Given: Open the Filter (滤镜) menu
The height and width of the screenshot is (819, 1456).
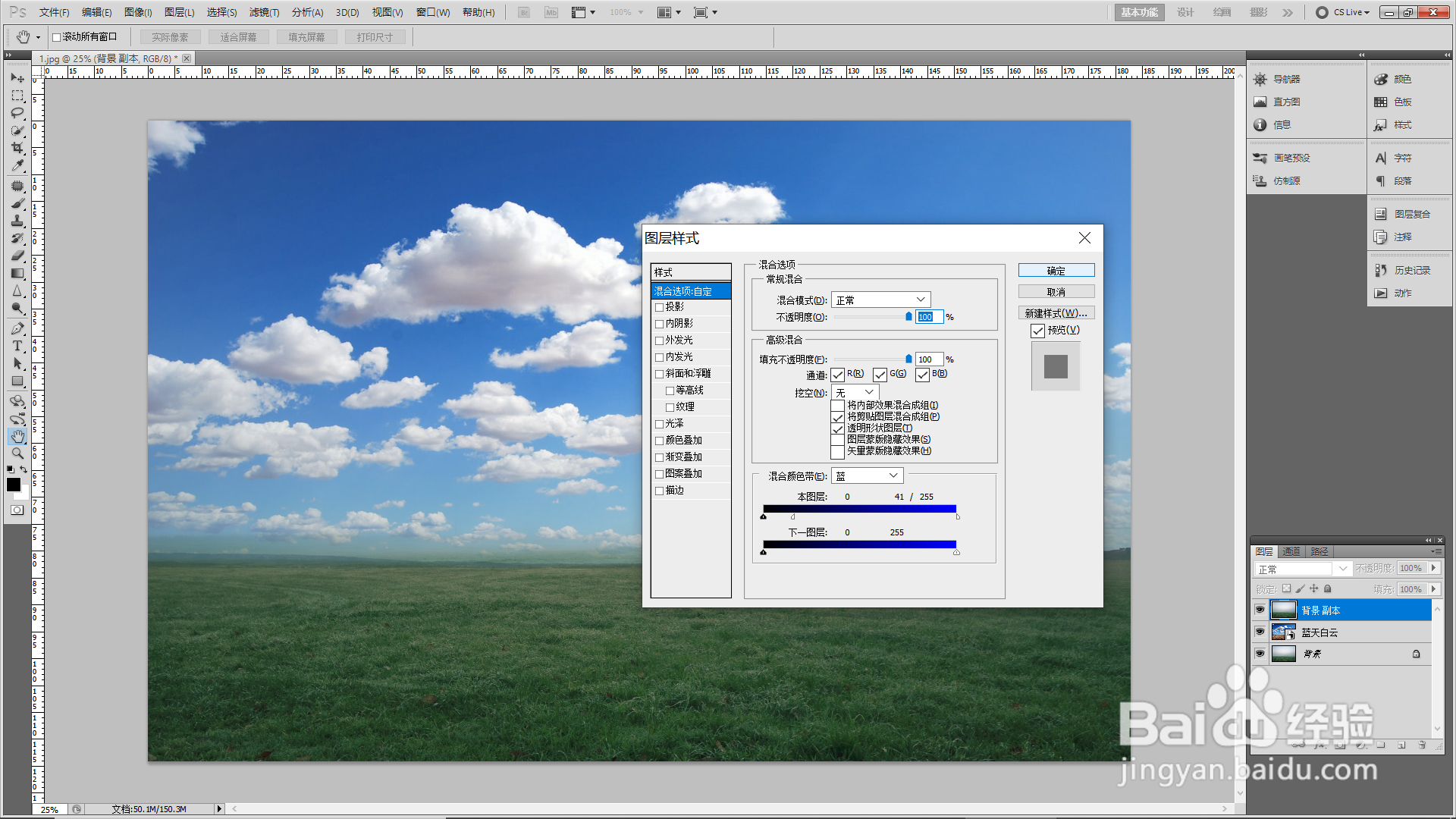Looking at the screenshot, I should pyautogui.click(x=264, y=12).
